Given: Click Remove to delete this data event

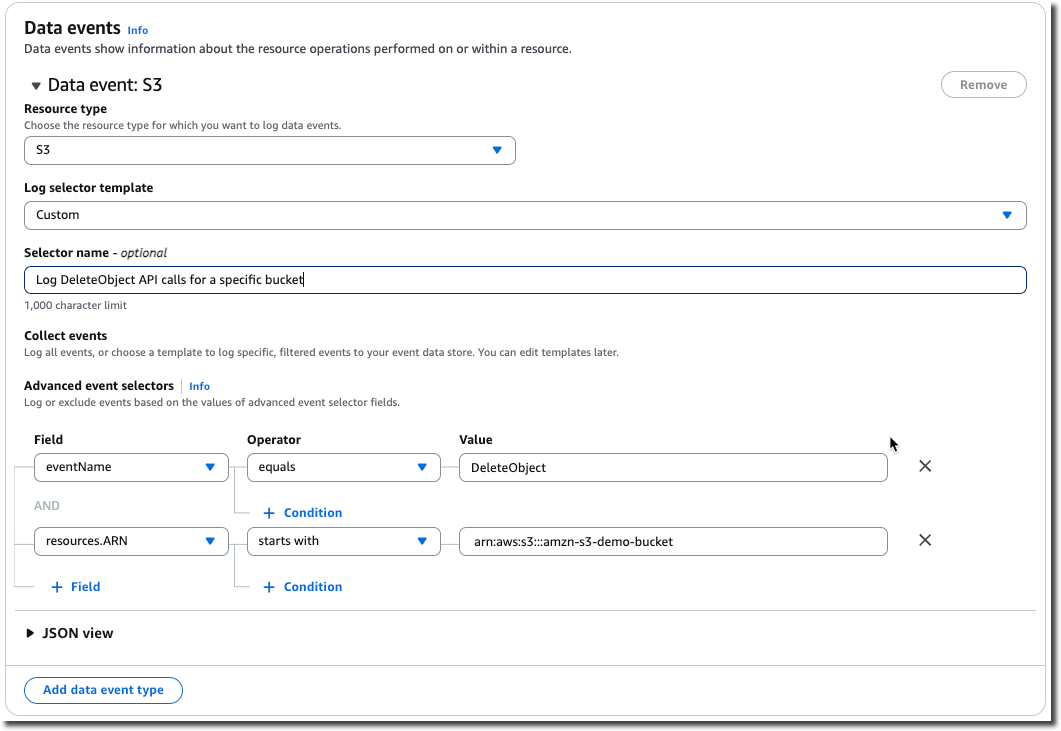Looking at the screenshot, I should pyautogui.click(x=983, y=84).
